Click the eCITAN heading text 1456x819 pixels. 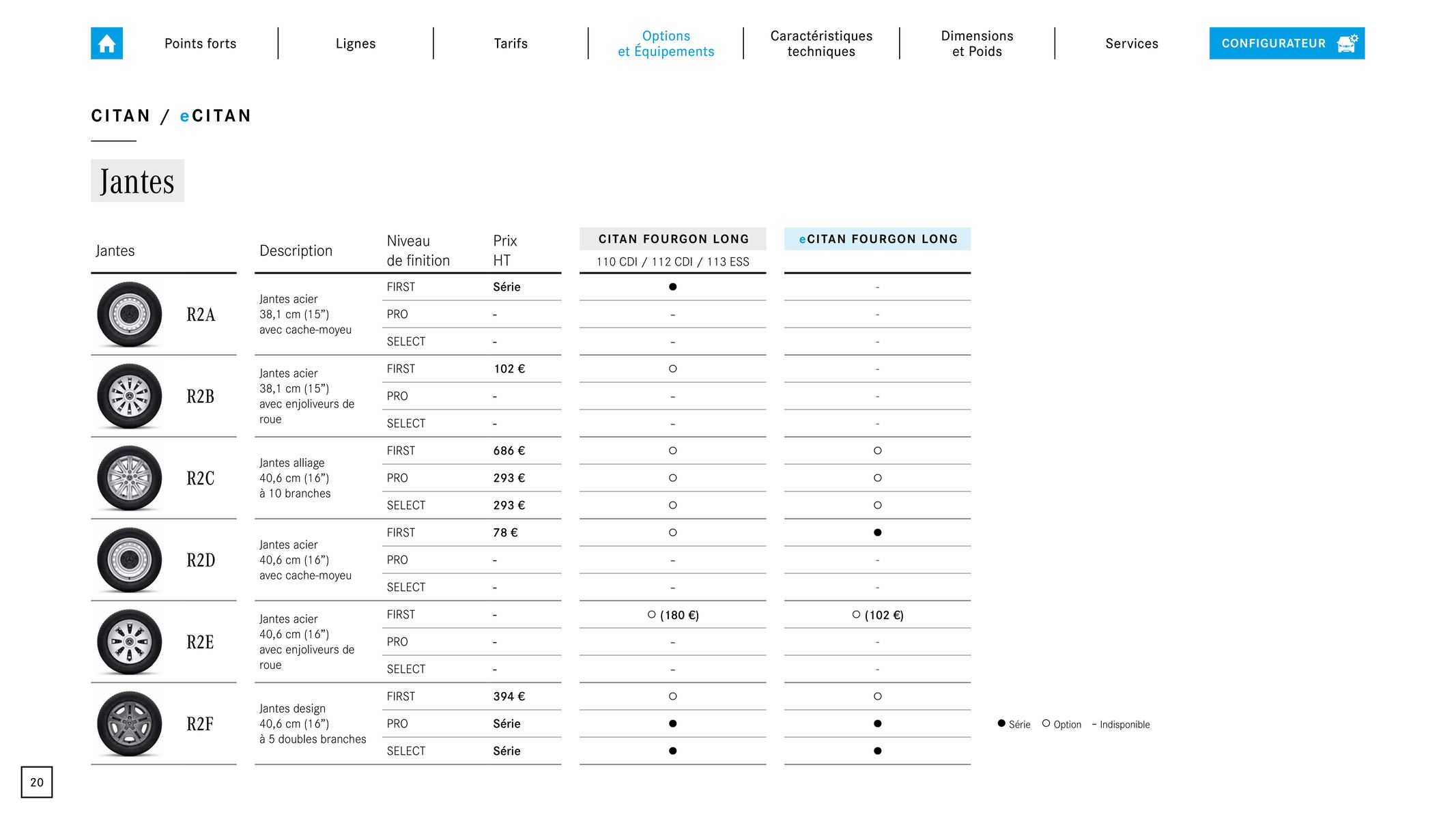click(x=216, y=116)
